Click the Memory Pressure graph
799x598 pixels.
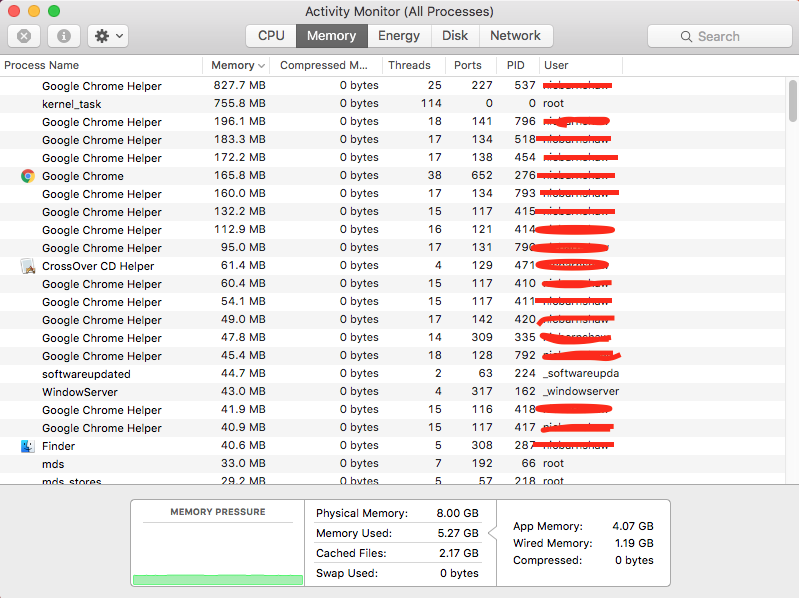pos(218,554)
